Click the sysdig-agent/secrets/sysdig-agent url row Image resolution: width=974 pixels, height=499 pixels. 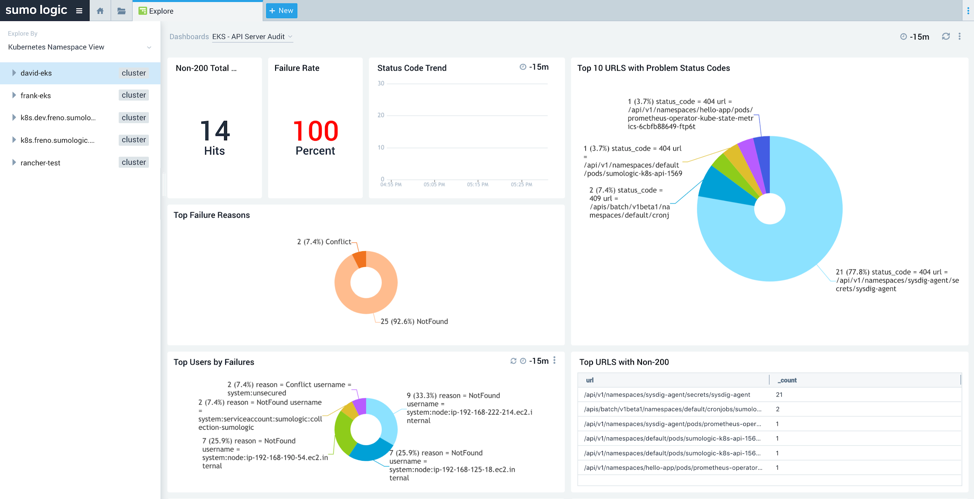click(668, 395)
